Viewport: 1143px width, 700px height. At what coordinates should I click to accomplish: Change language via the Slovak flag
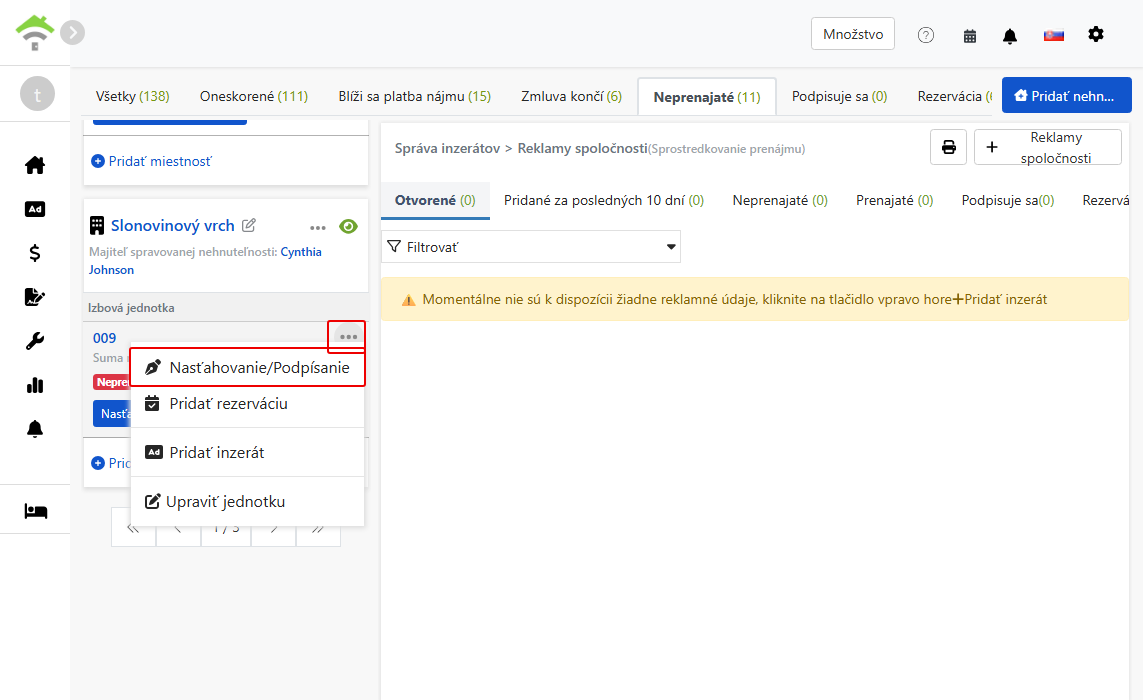pos(1053,35)
